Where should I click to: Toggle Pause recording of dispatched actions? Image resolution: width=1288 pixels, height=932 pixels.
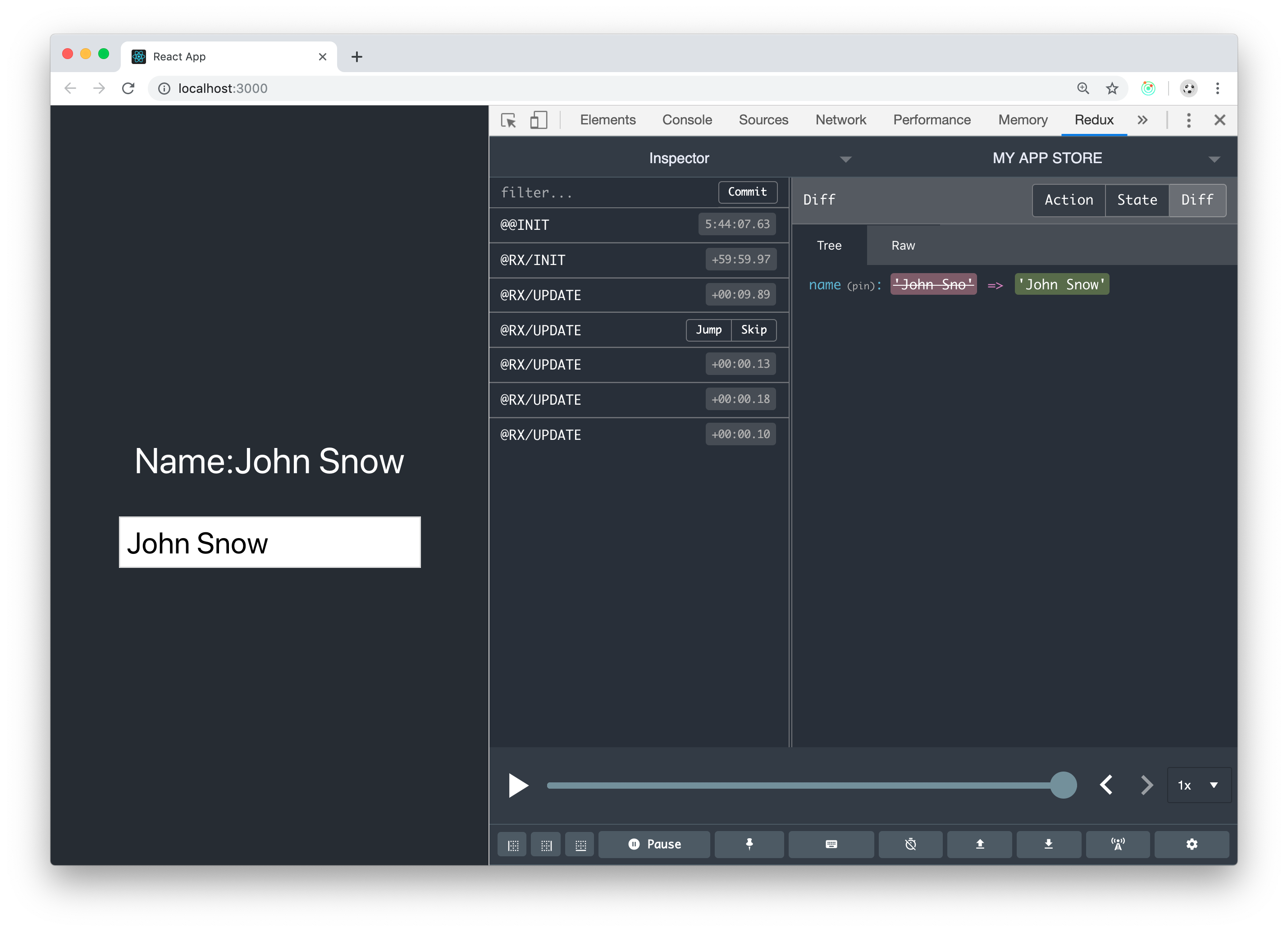pyautogui.click(x=654, y=845)
